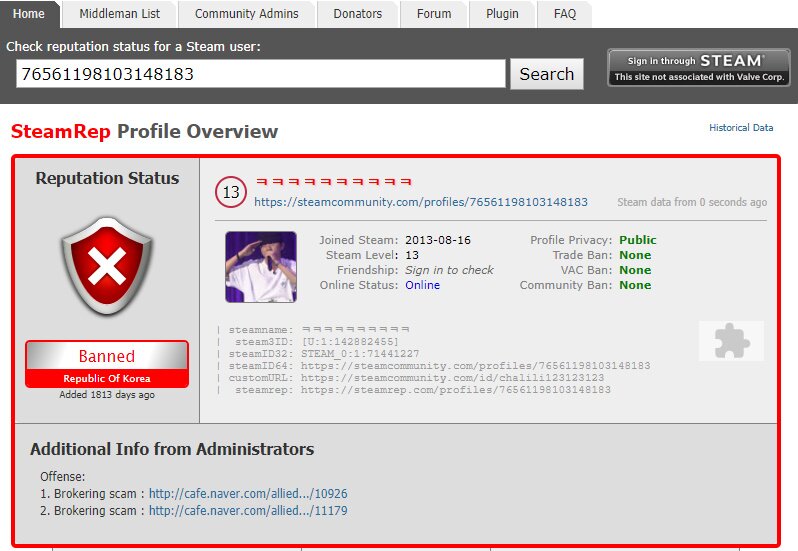Click 'Steam data from 0 seconds ago' text
This screenshot has height=551, width=798.
click(x=692, y=202)
